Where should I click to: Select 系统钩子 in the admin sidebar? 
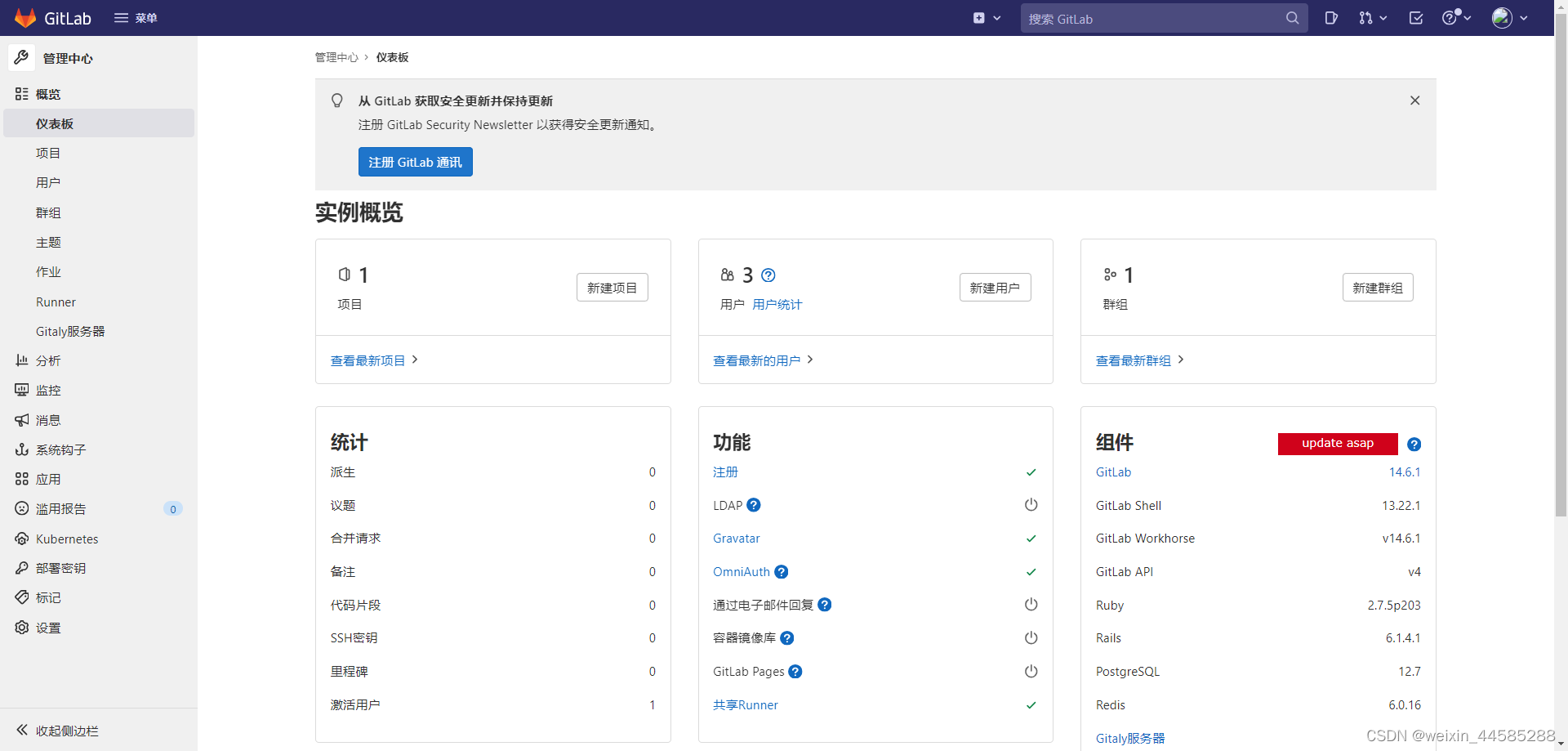[59, 449]
